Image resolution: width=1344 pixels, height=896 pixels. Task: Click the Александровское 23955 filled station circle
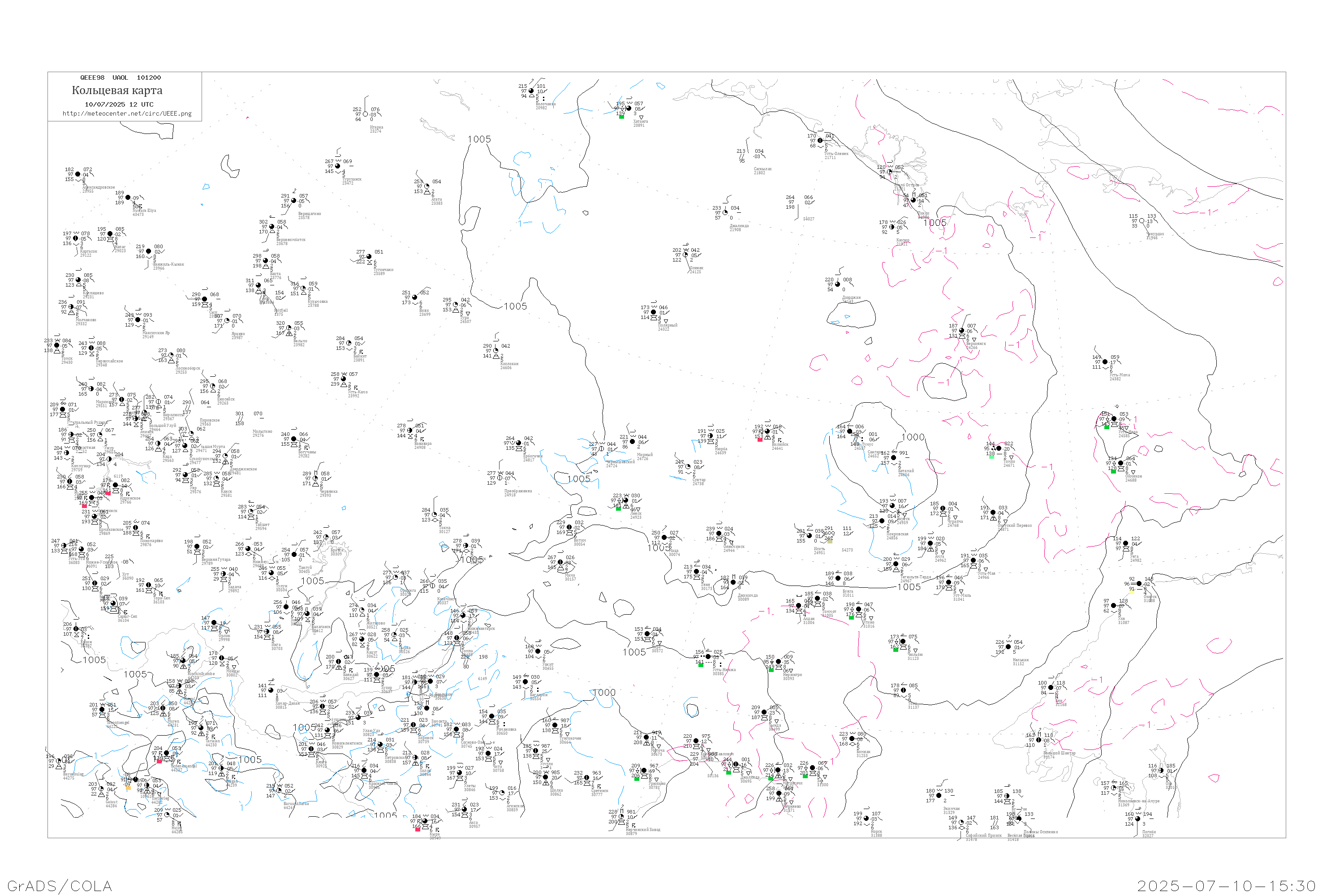click(x=78, y=174)
